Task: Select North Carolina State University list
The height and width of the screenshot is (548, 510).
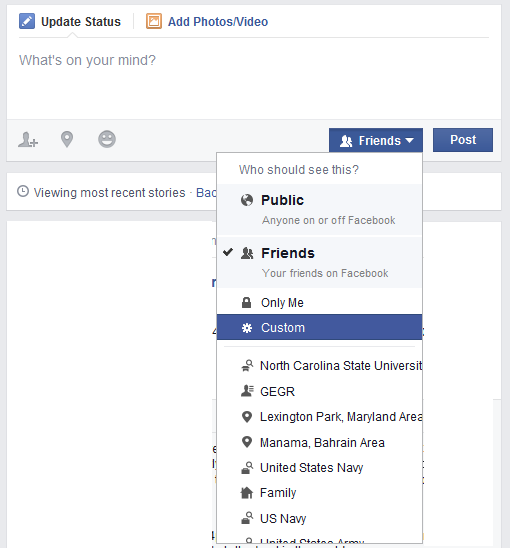Action: (319, 366)
